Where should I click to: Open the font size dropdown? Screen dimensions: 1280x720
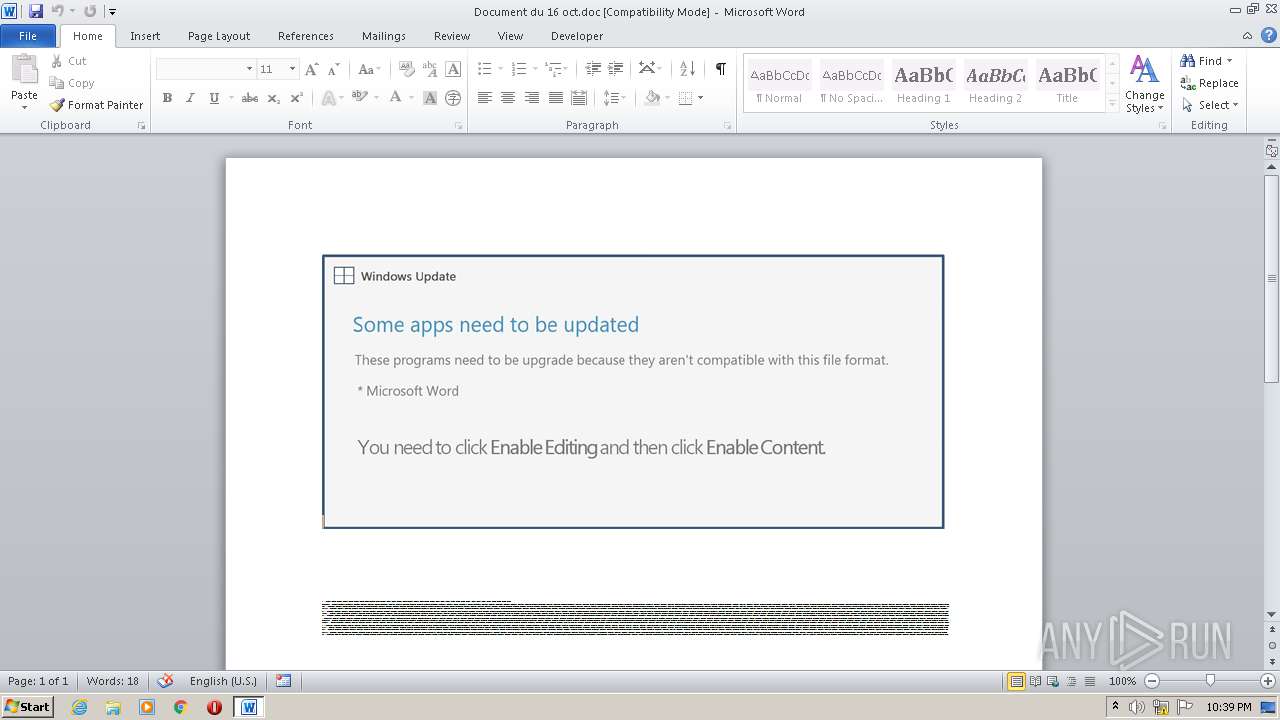[x=292, y=69]
